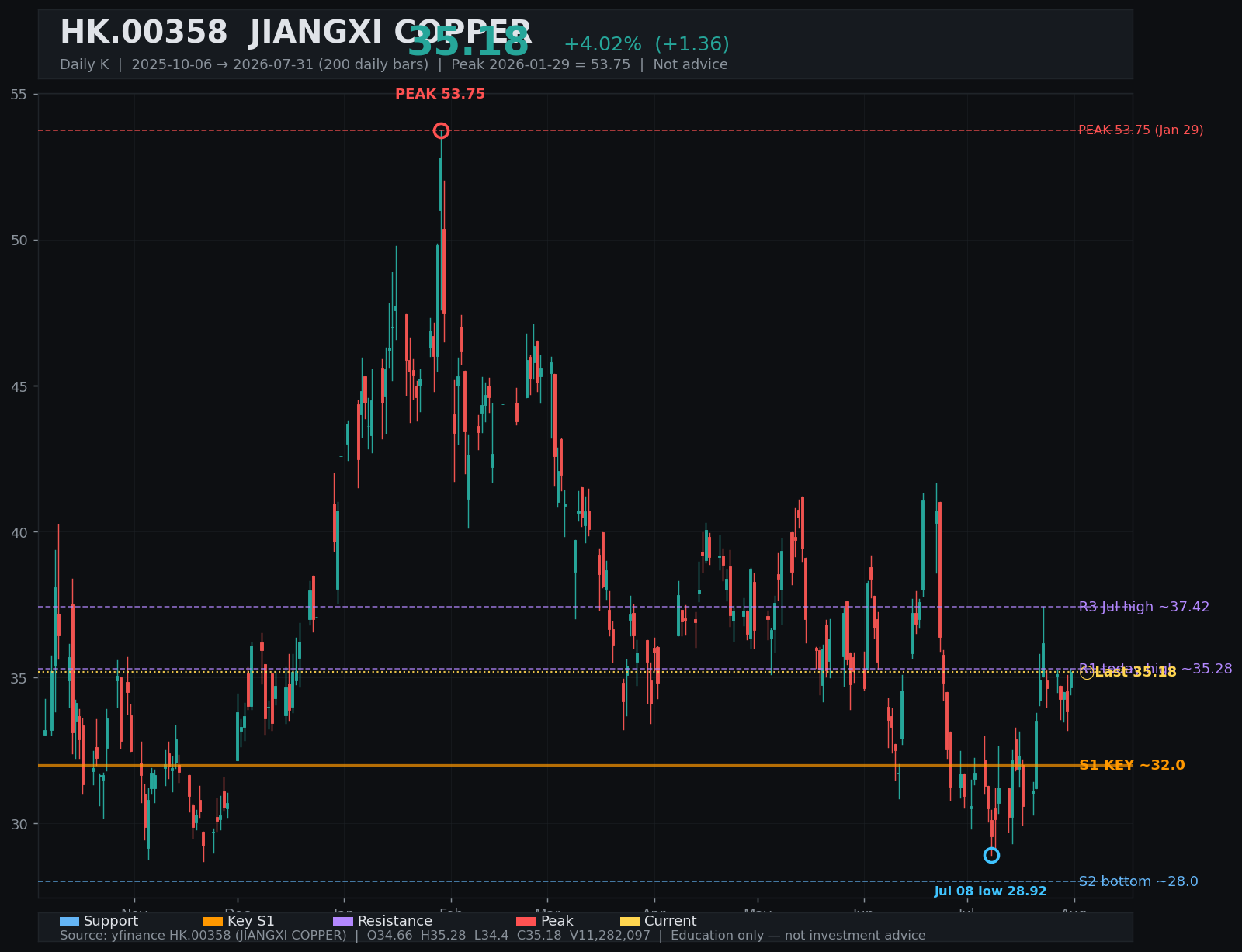
Task: Click the purple Resistance legend swatch
Action: pos(343,921)
